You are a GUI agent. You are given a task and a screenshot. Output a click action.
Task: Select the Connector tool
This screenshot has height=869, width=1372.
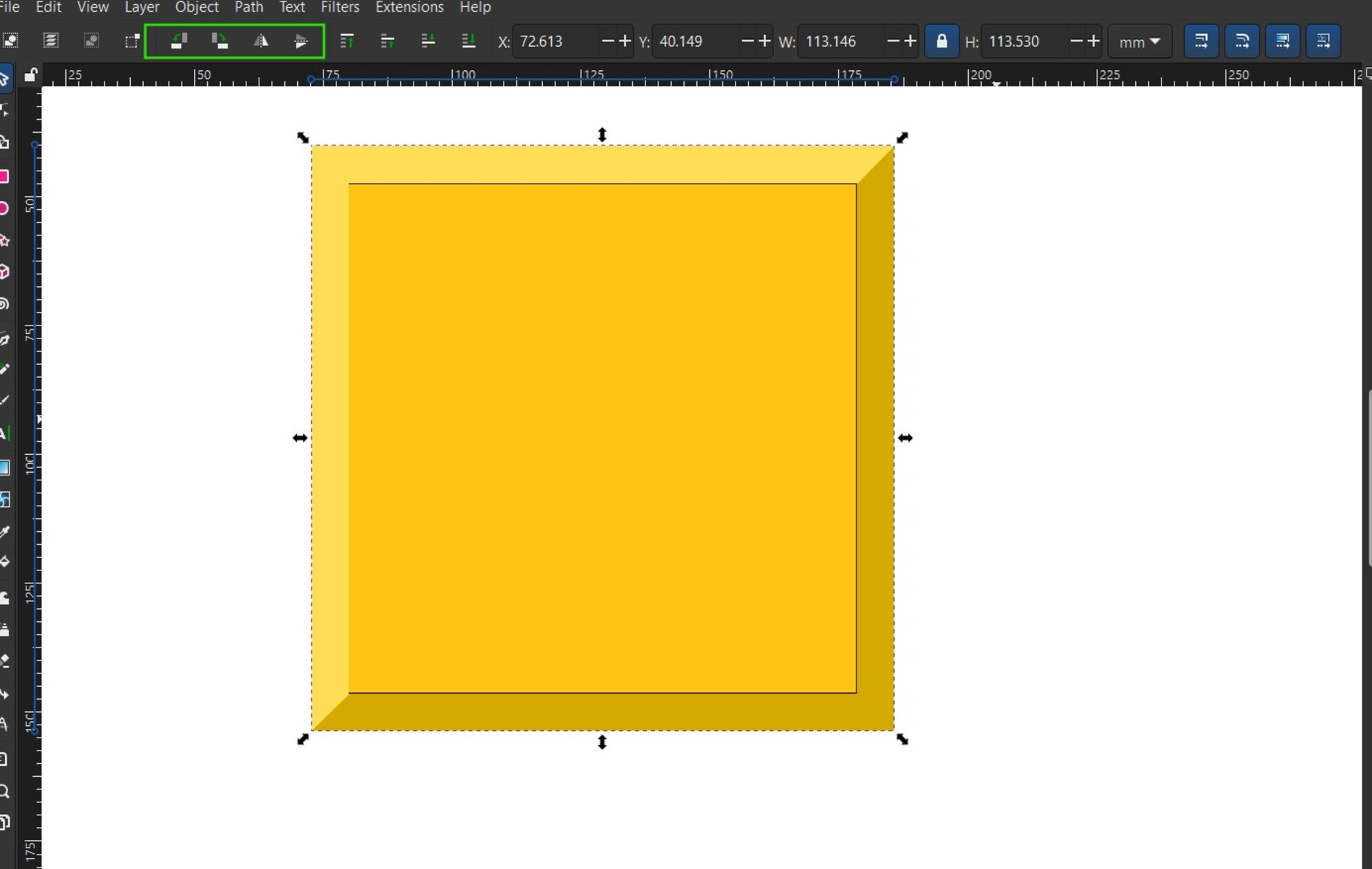click(4, 694)
